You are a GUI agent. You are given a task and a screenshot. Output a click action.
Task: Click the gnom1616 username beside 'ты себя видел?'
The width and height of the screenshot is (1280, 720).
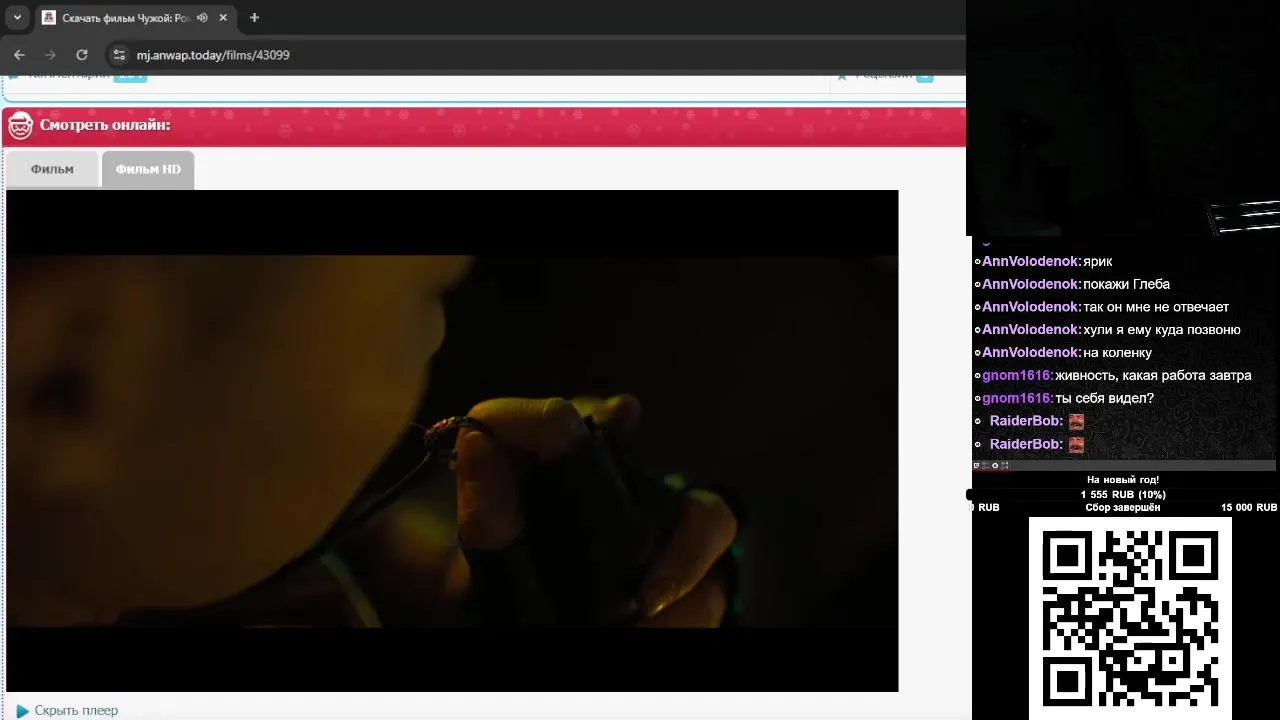[x=1016, y=398]
